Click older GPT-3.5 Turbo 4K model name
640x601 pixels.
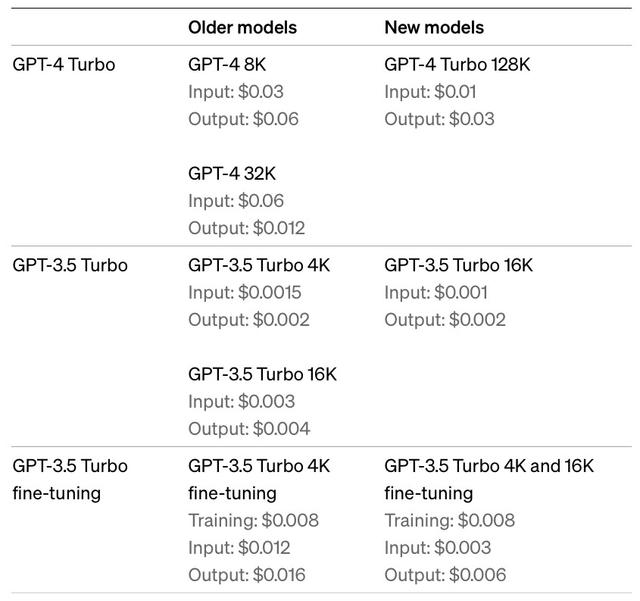coord(259,265)
